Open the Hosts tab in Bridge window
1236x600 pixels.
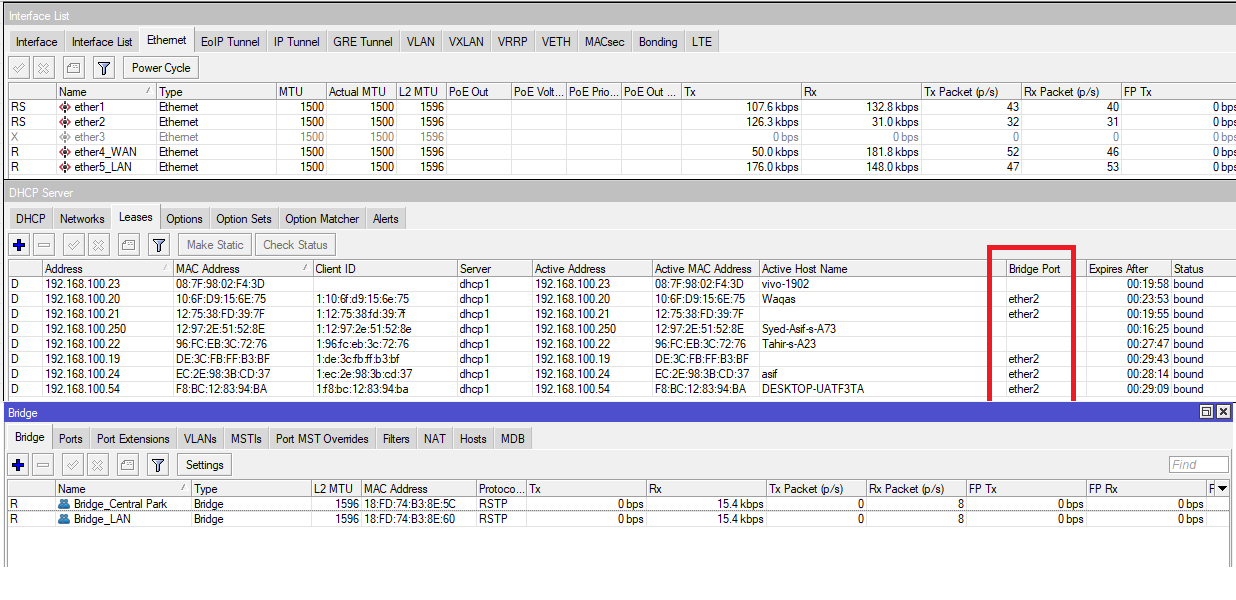point(473,439)
